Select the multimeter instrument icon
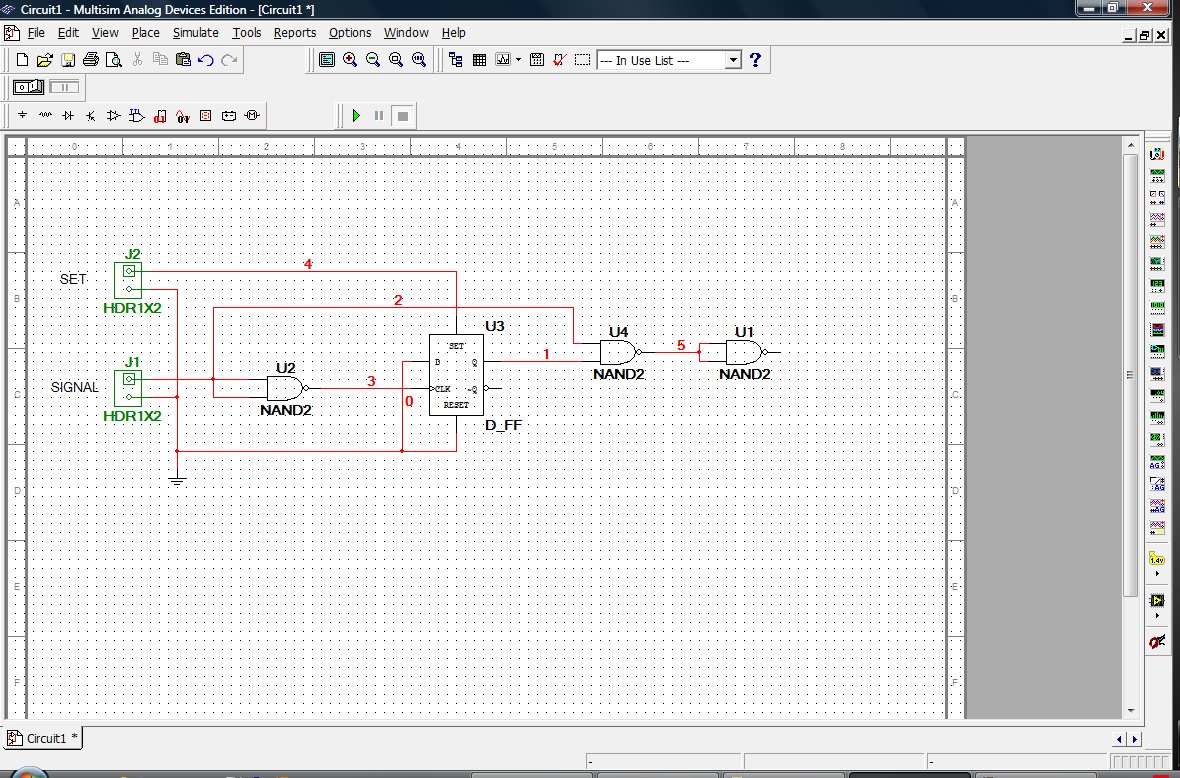This screenshot has height=778, width=1180. (1157, 155)
